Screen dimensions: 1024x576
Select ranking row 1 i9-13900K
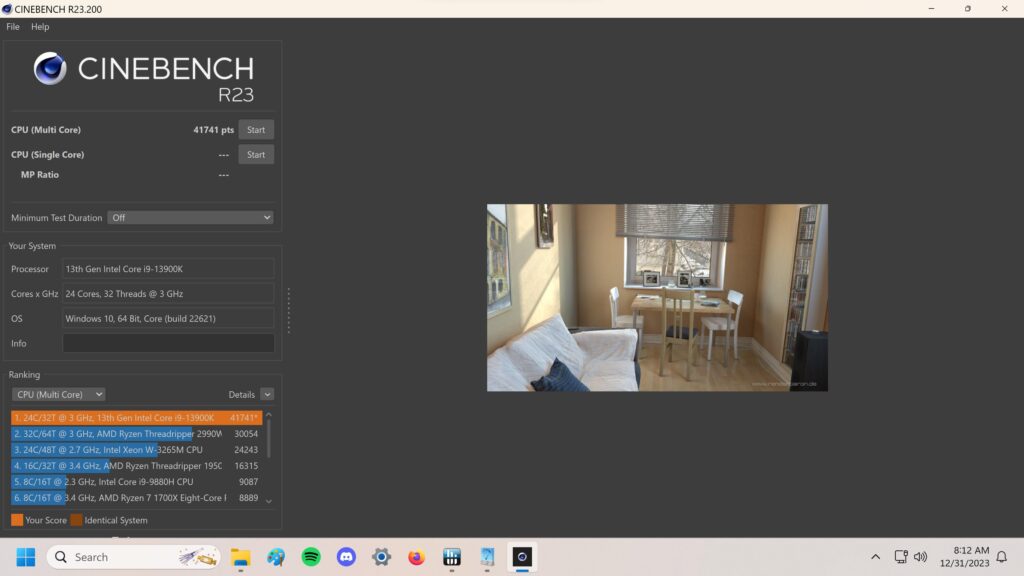click(136, 417)
